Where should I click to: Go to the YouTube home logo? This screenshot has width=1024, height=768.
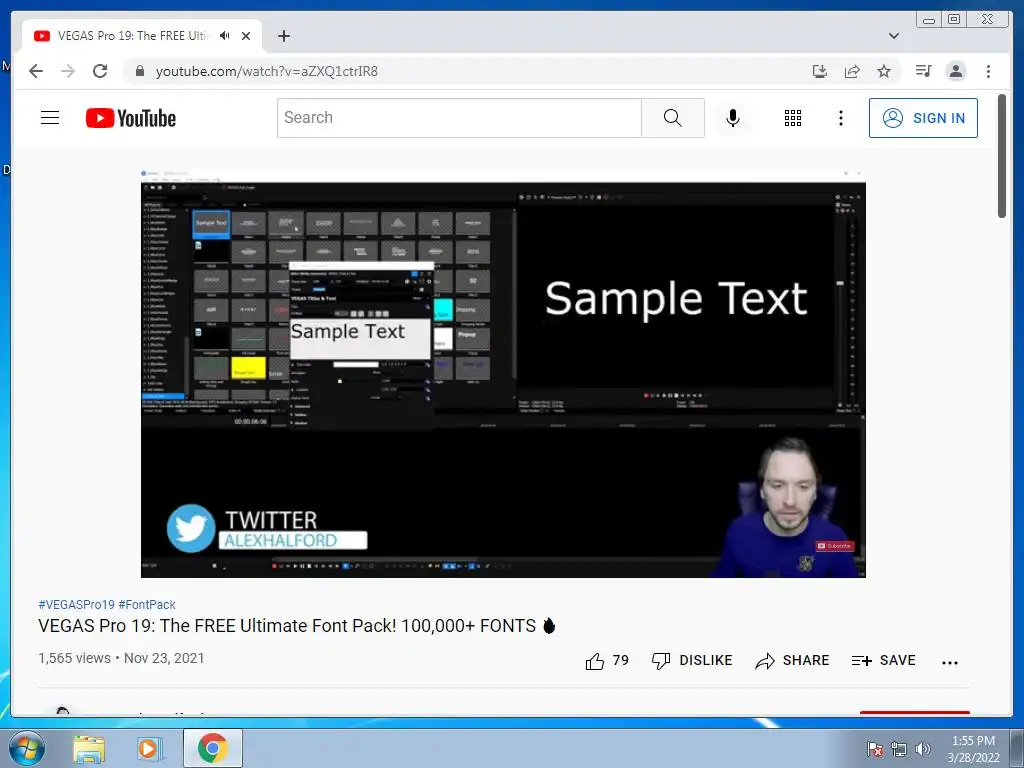pos(131,118)
